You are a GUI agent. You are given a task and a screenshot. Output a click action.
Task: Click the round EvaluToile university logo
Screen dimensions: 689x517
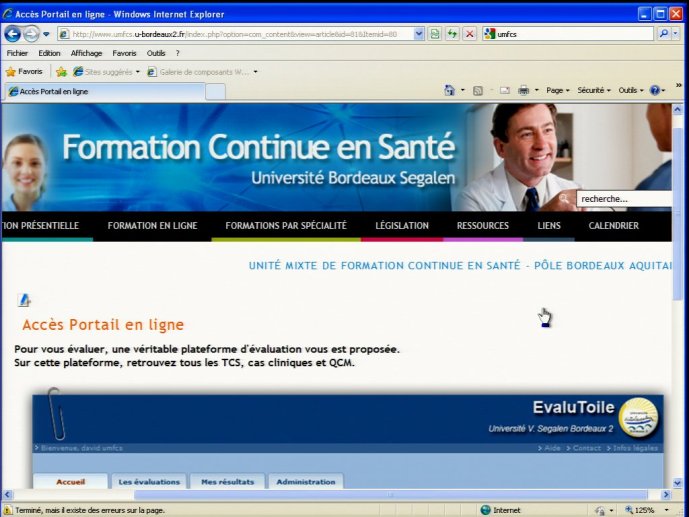coord(638,418)
